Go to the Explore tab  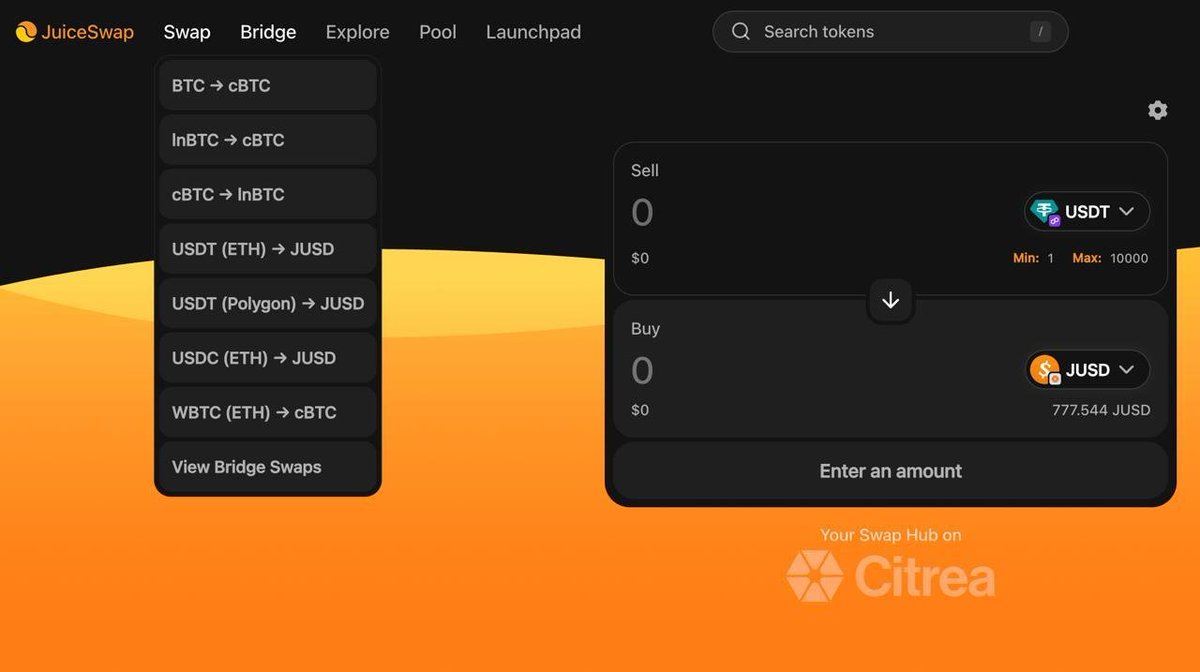click(357, 32)
